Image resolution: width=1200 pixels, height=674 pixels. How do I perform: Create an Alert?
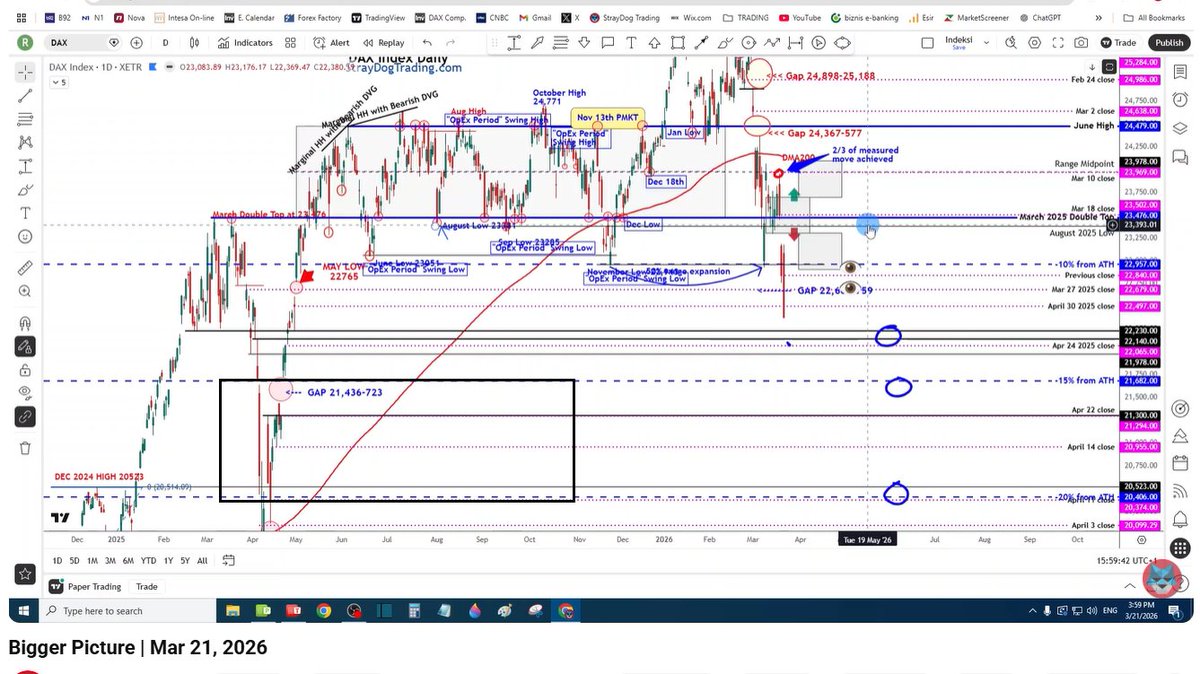pos(332,43)
